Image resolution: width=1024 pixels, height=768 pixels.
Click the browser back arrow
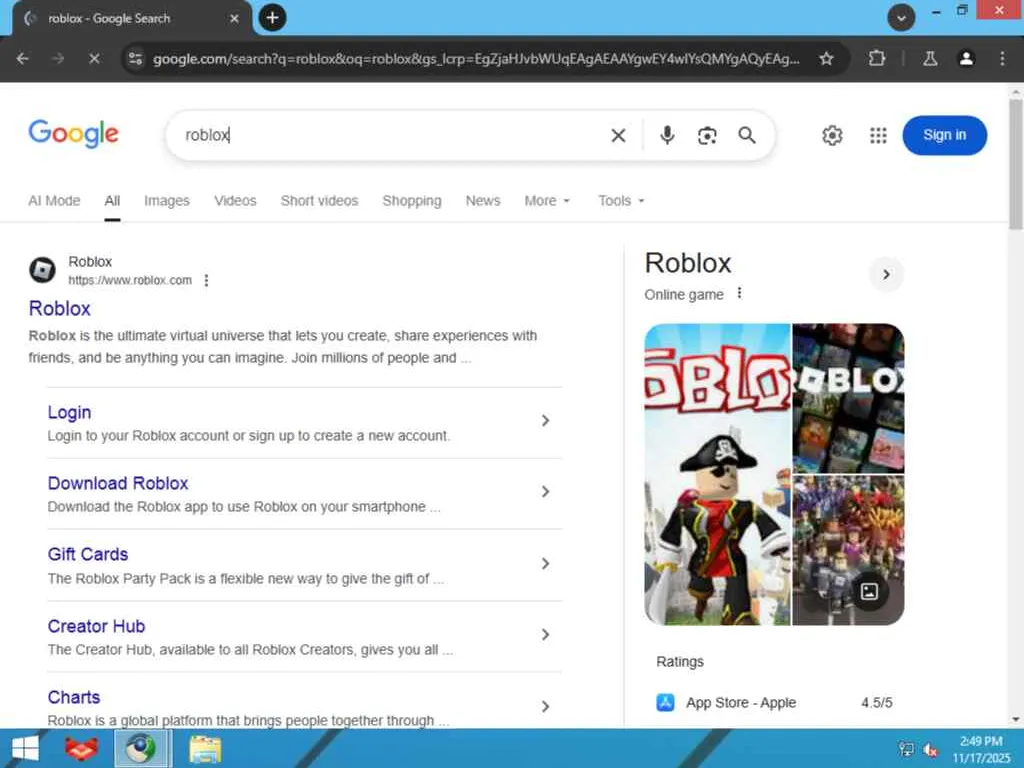pyautogui.click(x=23, y=59)
